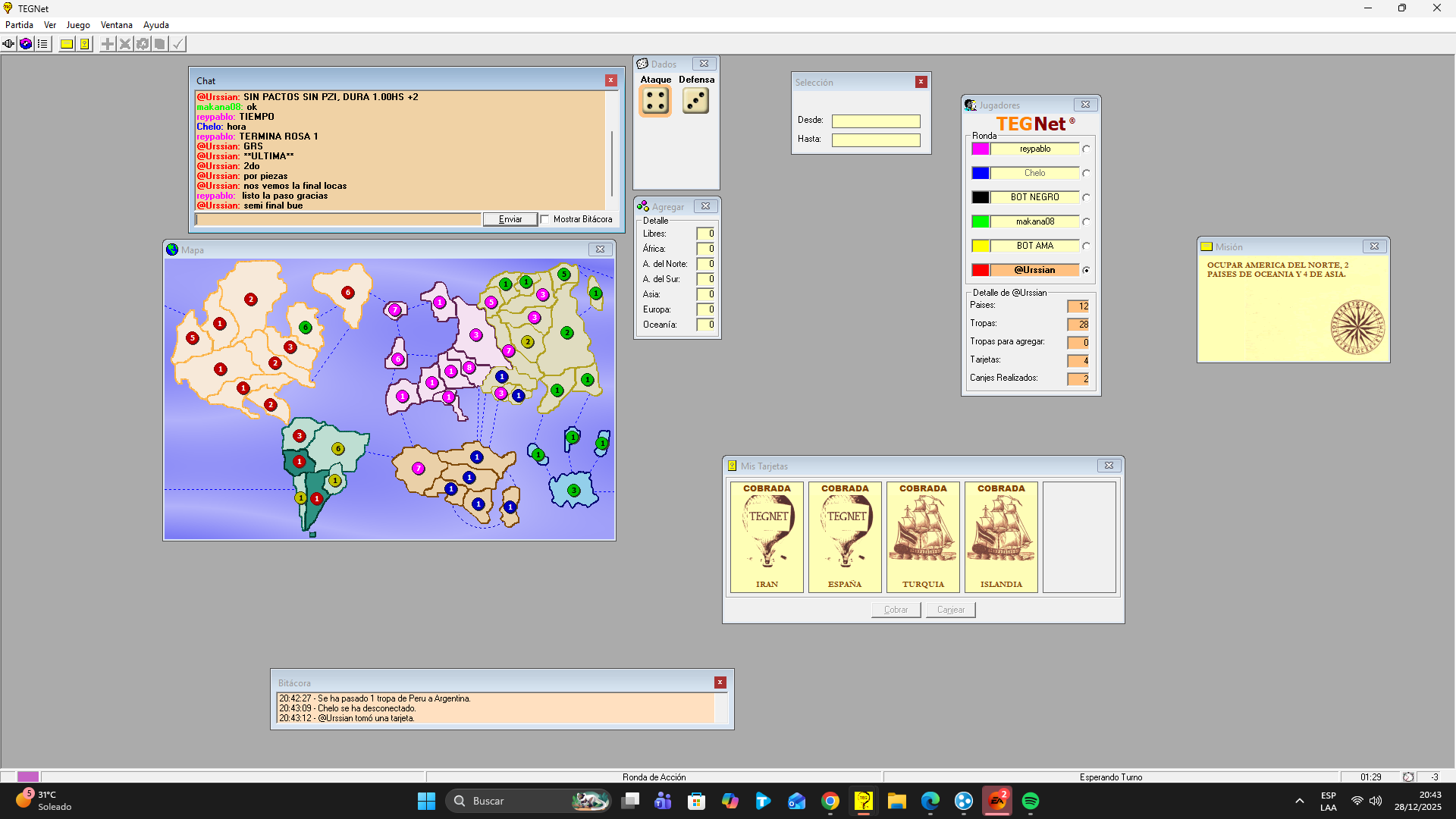Open the bulleted list toolbar icon
Viewport: 1456px width, 819px height.
pos(43,44)
